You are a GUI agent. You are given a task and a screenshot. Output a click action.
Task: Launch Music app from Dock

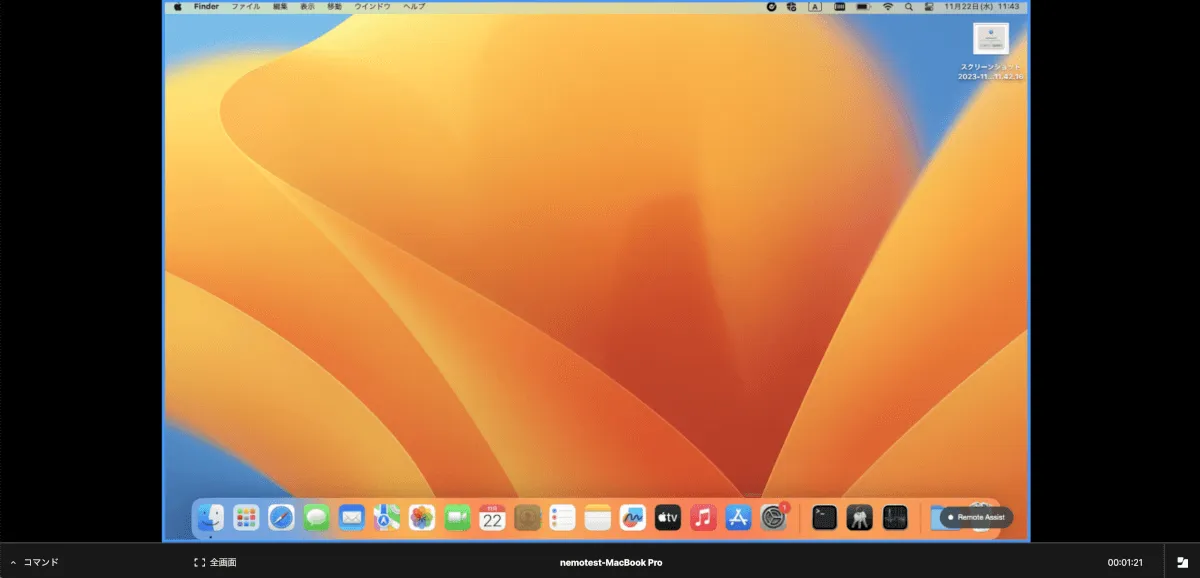(703, 517)
